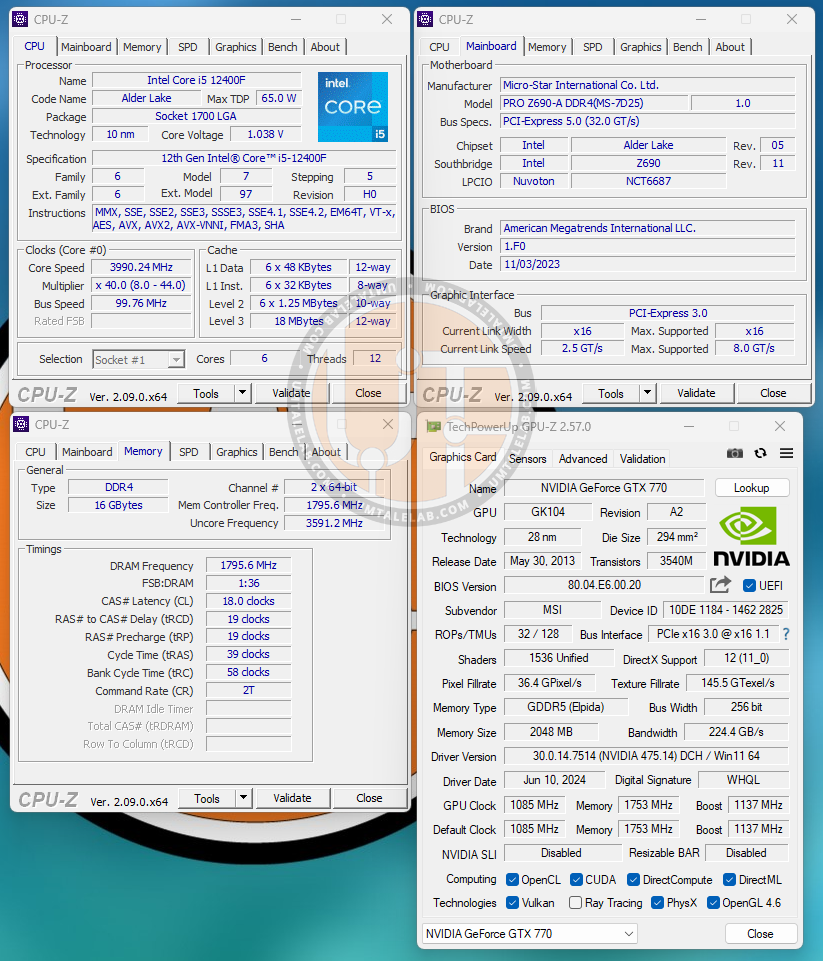Image resolution: width=823 pixels, height=961 pixels.
Task: Click the Manufacturer "Micro-Star International Co. Ltd."
Action: [648, 85]
